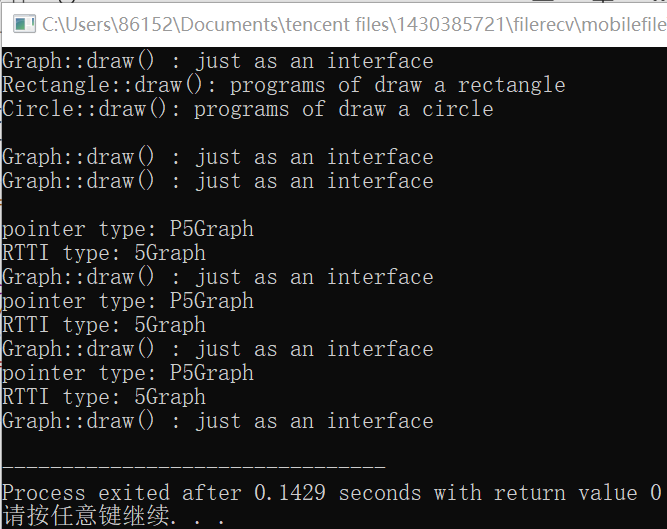Screen dimensions: 667x529
Task: Click 'C:\Users' at the start of the title
Action: pyautogui.click(x=77, y=24)
